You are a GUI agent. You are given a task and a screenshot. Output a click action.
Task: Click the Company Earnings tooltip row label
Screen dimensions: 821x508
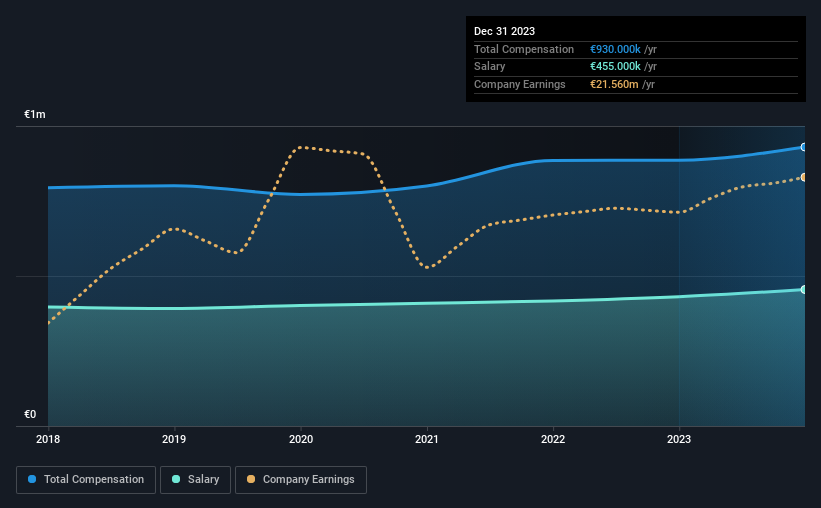coord(519,84)
